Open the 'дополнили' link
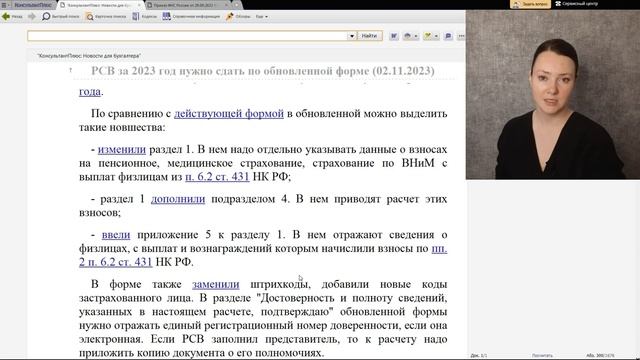The image size is (640, 360). [178, 199]
